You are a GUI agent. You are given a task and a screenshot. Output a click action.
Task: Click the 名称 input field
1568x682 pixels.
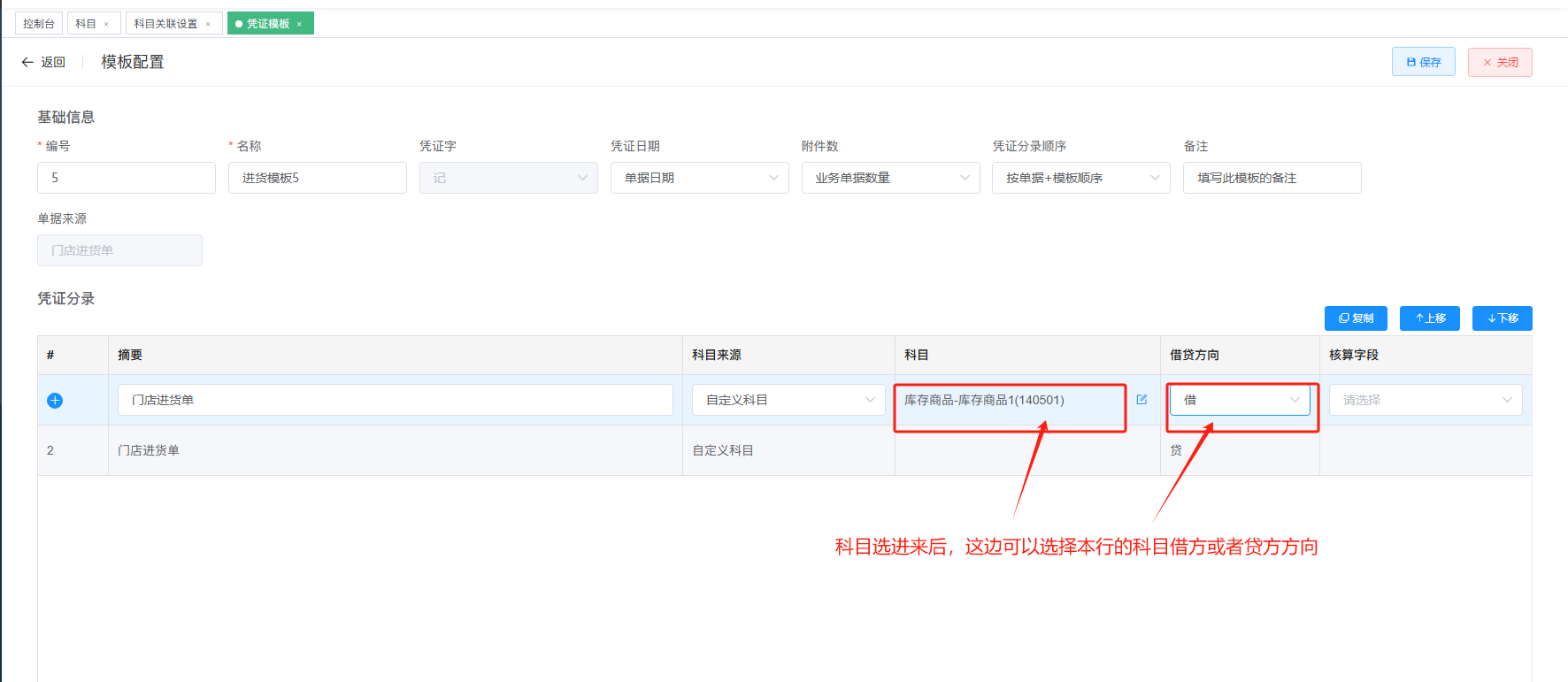click(318, 178)
